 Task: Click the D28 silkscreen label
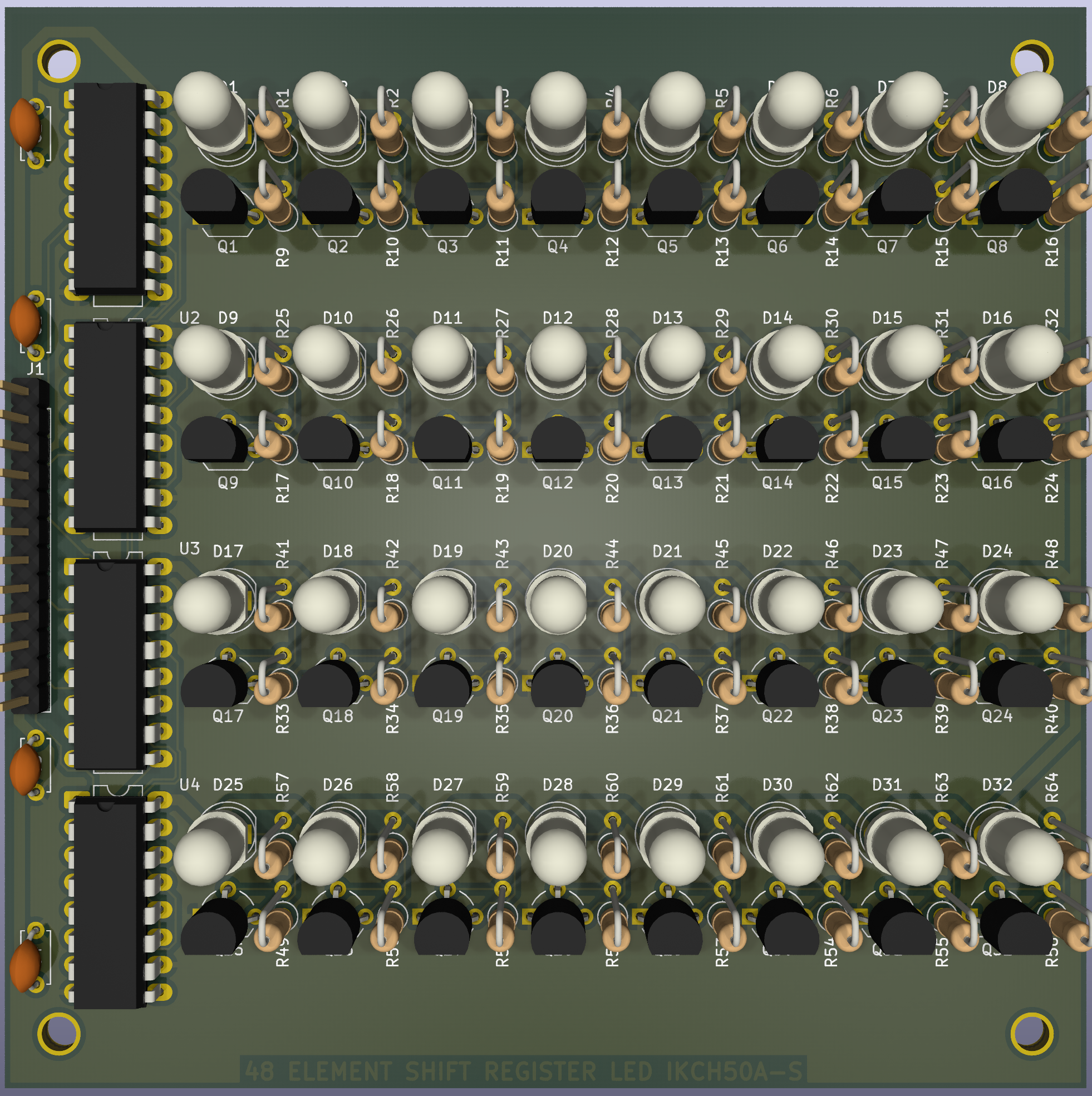coord(557,785)
